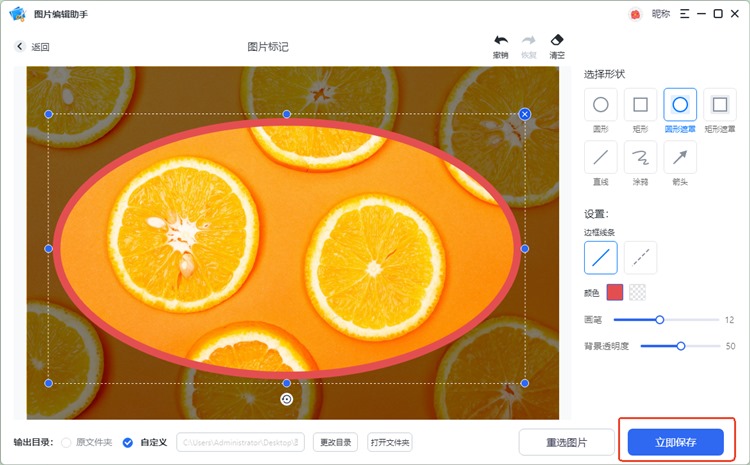The height and width of the screenshot is (465, 750).
Task: Undo the last marking action
Action: click(500, 42)
